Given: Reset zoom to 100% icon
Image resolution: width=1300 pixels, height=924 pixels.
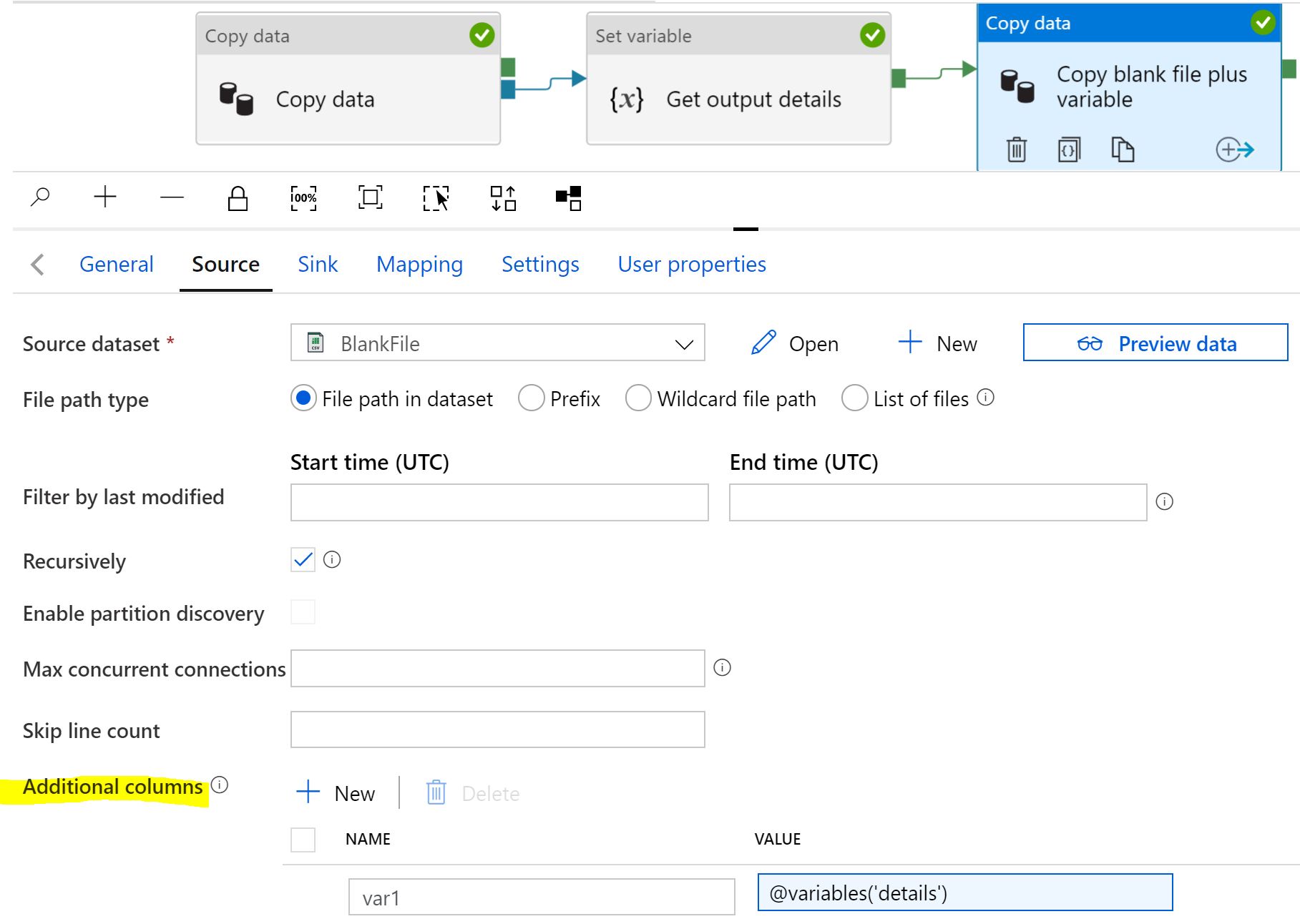Looking at the screenshot, I should pyautogui.click(x=303, y=198).
